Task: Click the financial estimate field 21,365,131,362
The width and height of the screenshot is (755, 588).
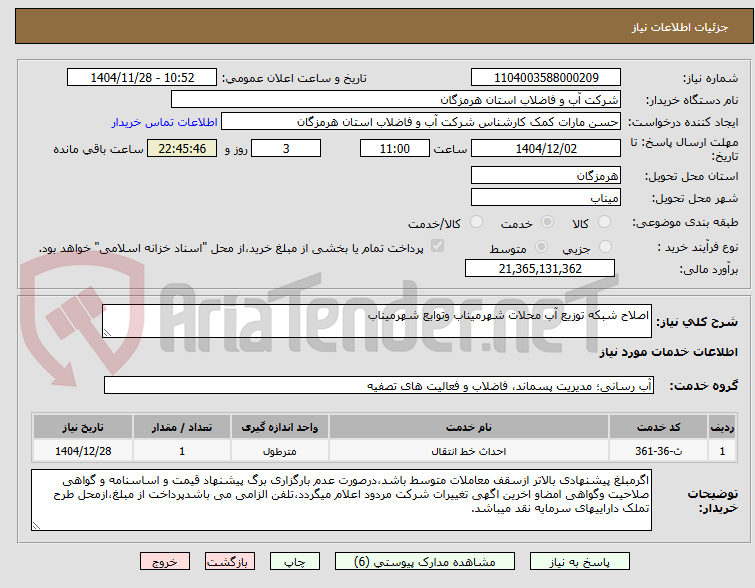Action: pyautogui.click(x=540, y=268)
